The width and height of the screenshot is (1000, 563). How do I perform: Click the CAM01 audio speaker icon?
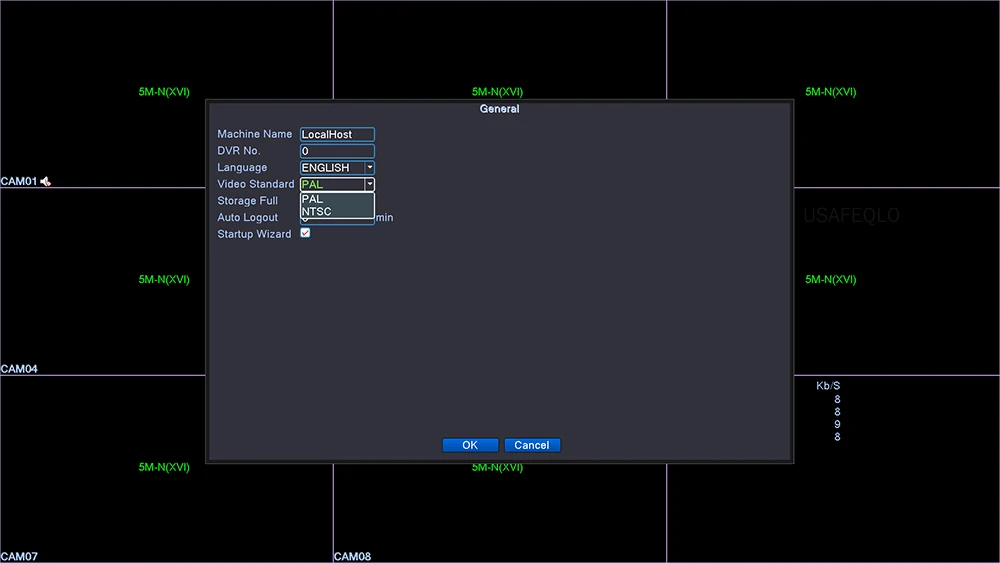click(45, 182)
